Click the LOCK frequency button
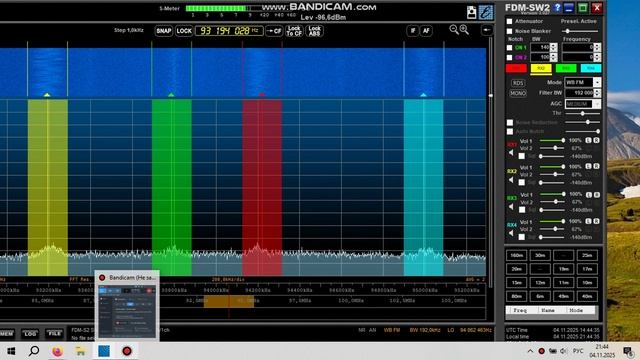The width and height of the screenshot is (640, 360). coord(184,31)
